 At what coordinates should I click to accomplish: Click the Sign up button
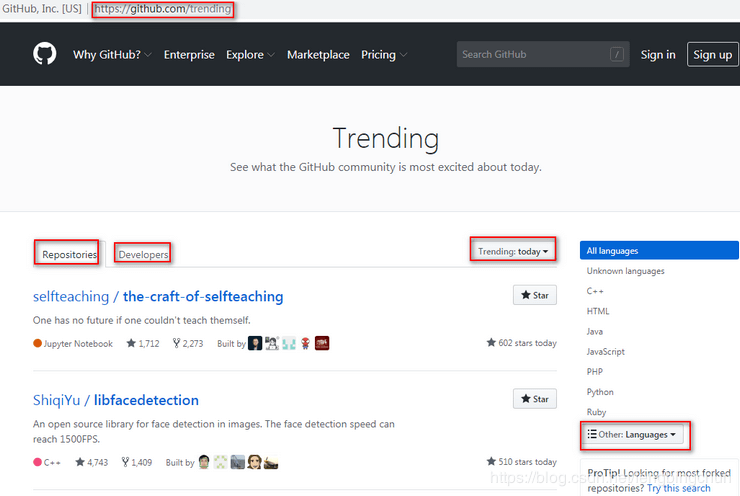713,55
